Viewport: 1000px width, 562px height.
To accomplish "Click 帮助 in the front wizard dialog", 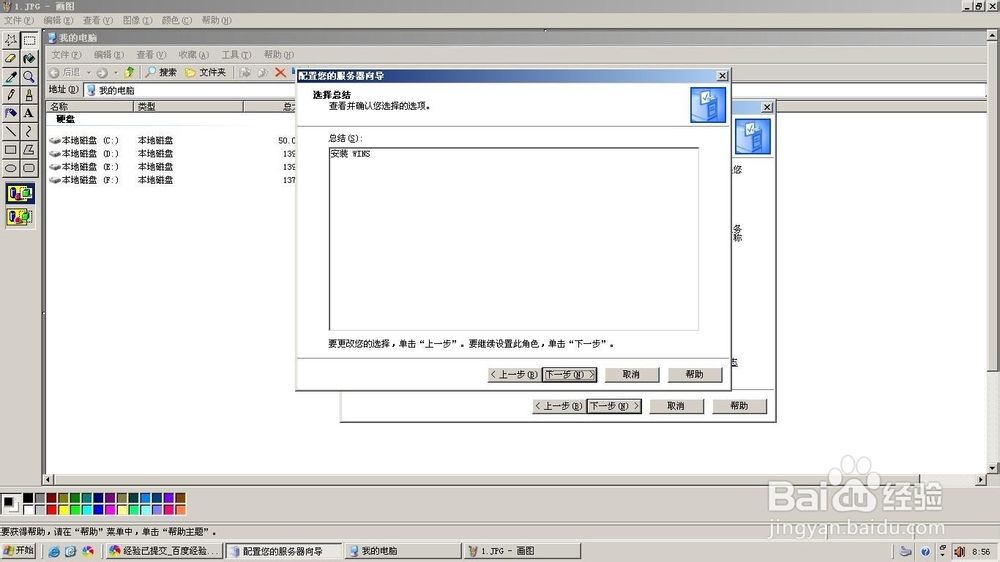I will (x=695, y=374).
